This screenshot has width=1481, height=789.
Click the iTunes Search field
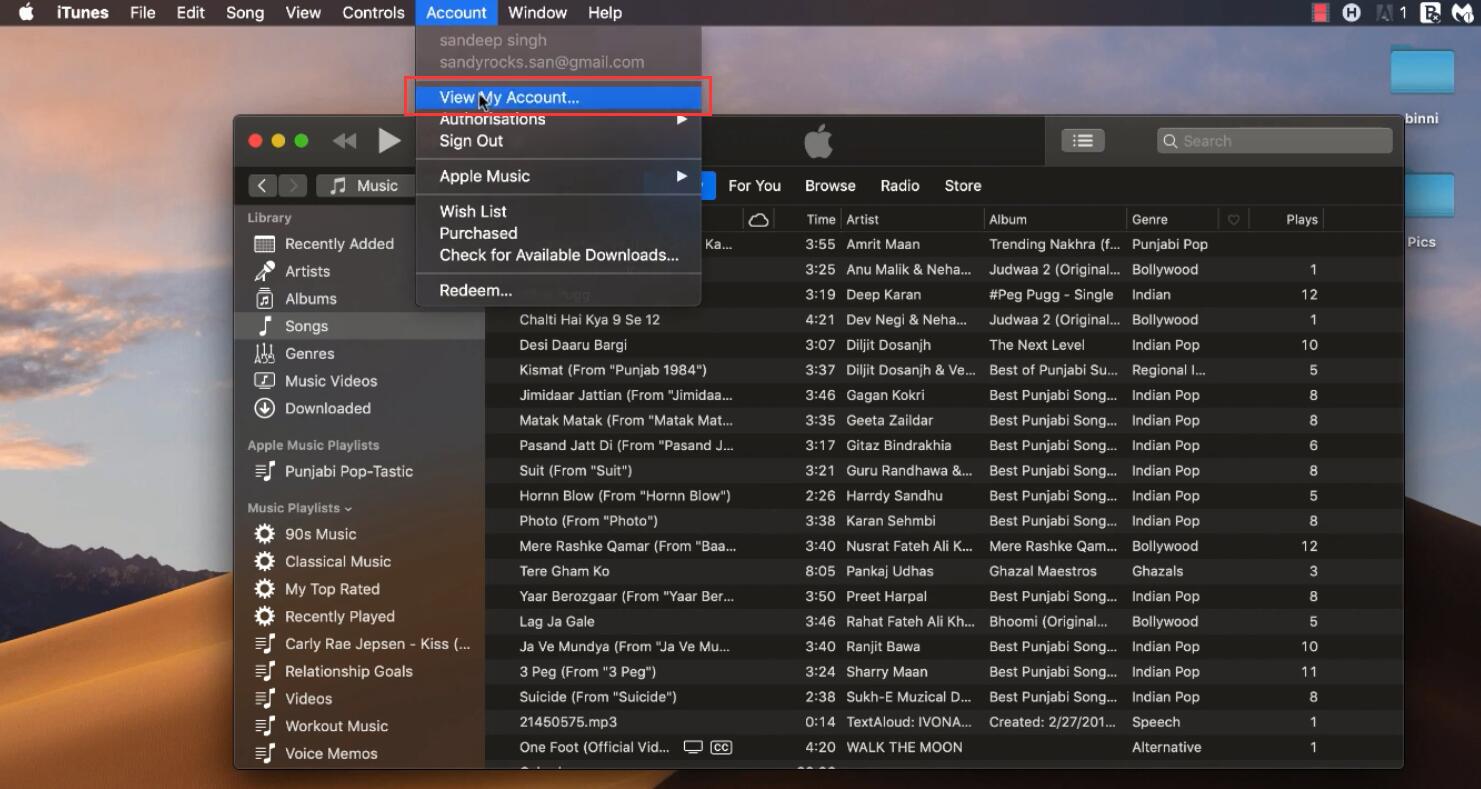1275,141
